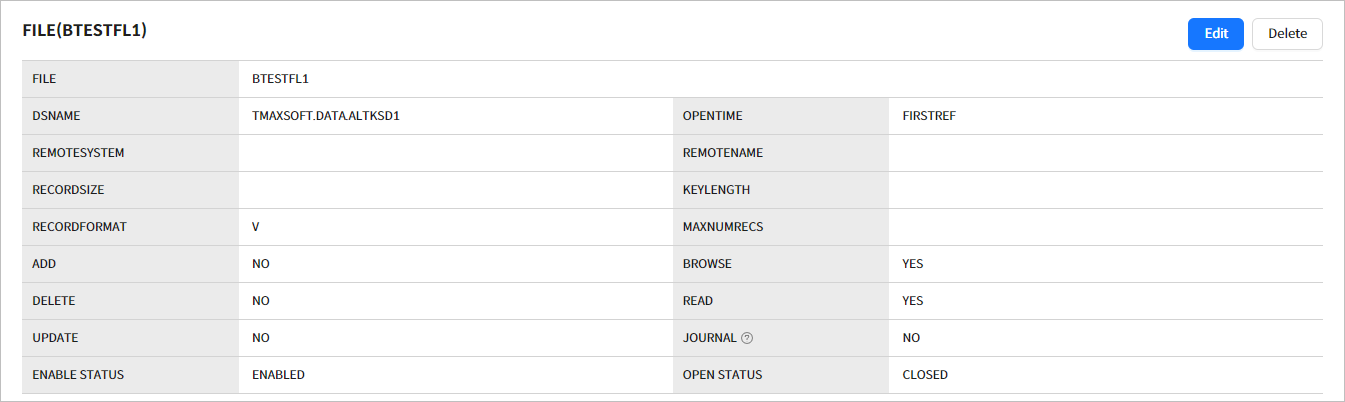Click the BROWSE value YES

coord(912,264)
